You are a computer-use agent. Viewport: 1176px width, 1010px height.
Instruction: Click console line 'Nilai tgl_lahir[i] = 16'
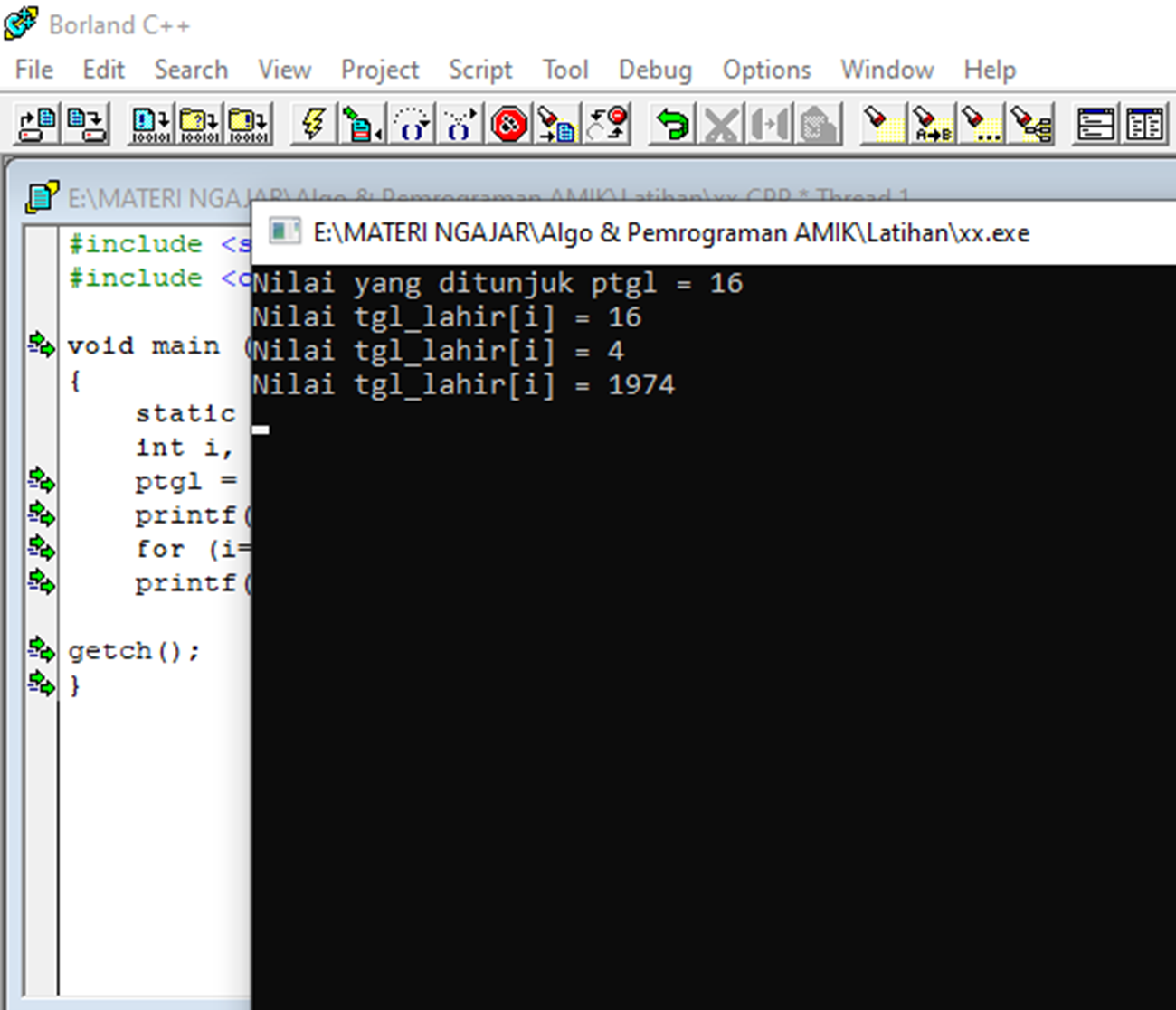pyautogui.click(x=447, y=317)
